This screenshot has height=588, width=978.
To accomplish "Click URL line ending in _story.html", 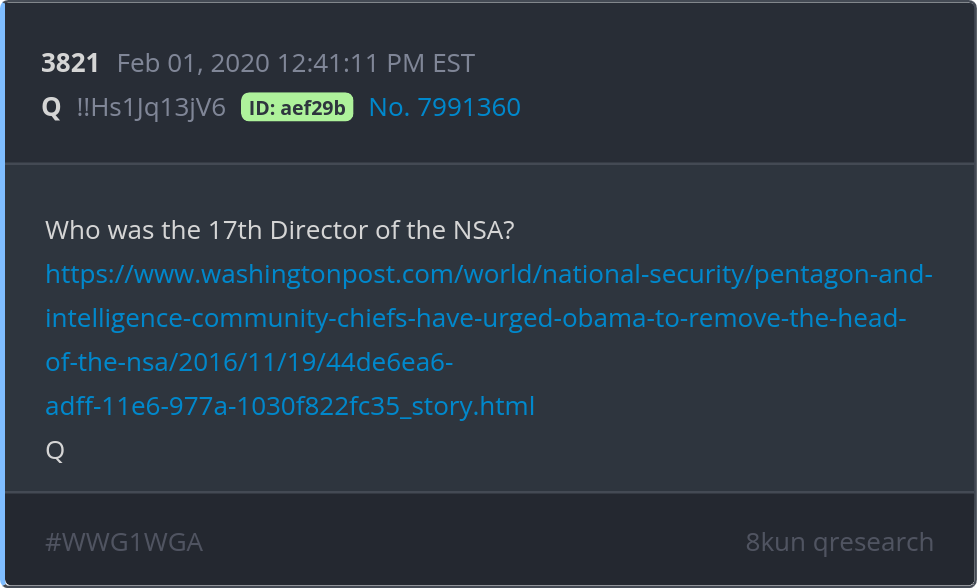I will 290,406.
